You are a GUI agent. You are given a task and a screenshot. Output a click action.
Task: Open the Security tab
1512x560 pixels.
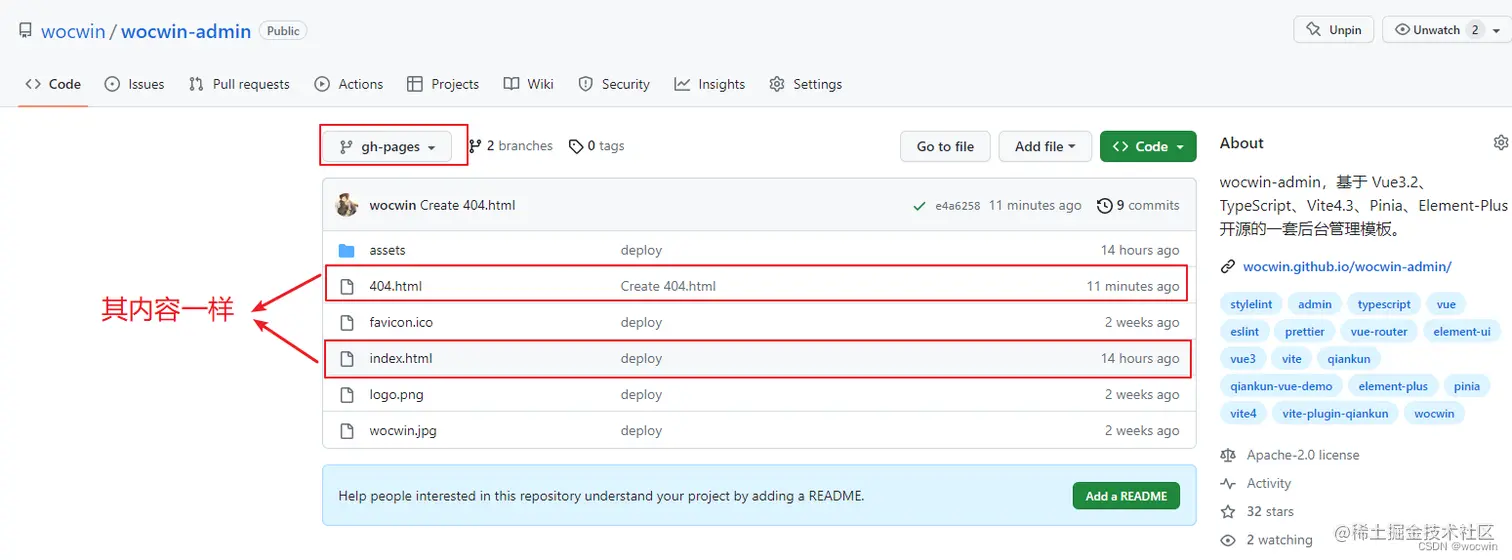[614, 84]
